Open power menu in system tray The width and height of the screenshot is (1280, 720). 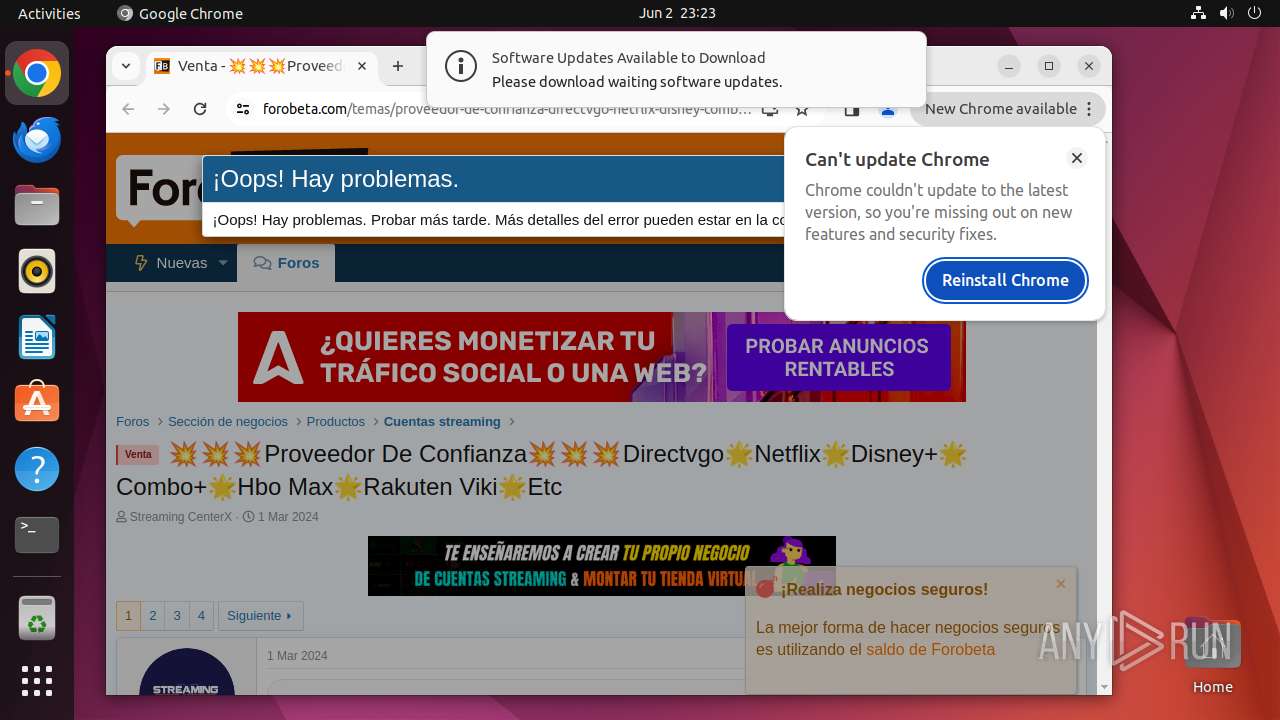1254,13
